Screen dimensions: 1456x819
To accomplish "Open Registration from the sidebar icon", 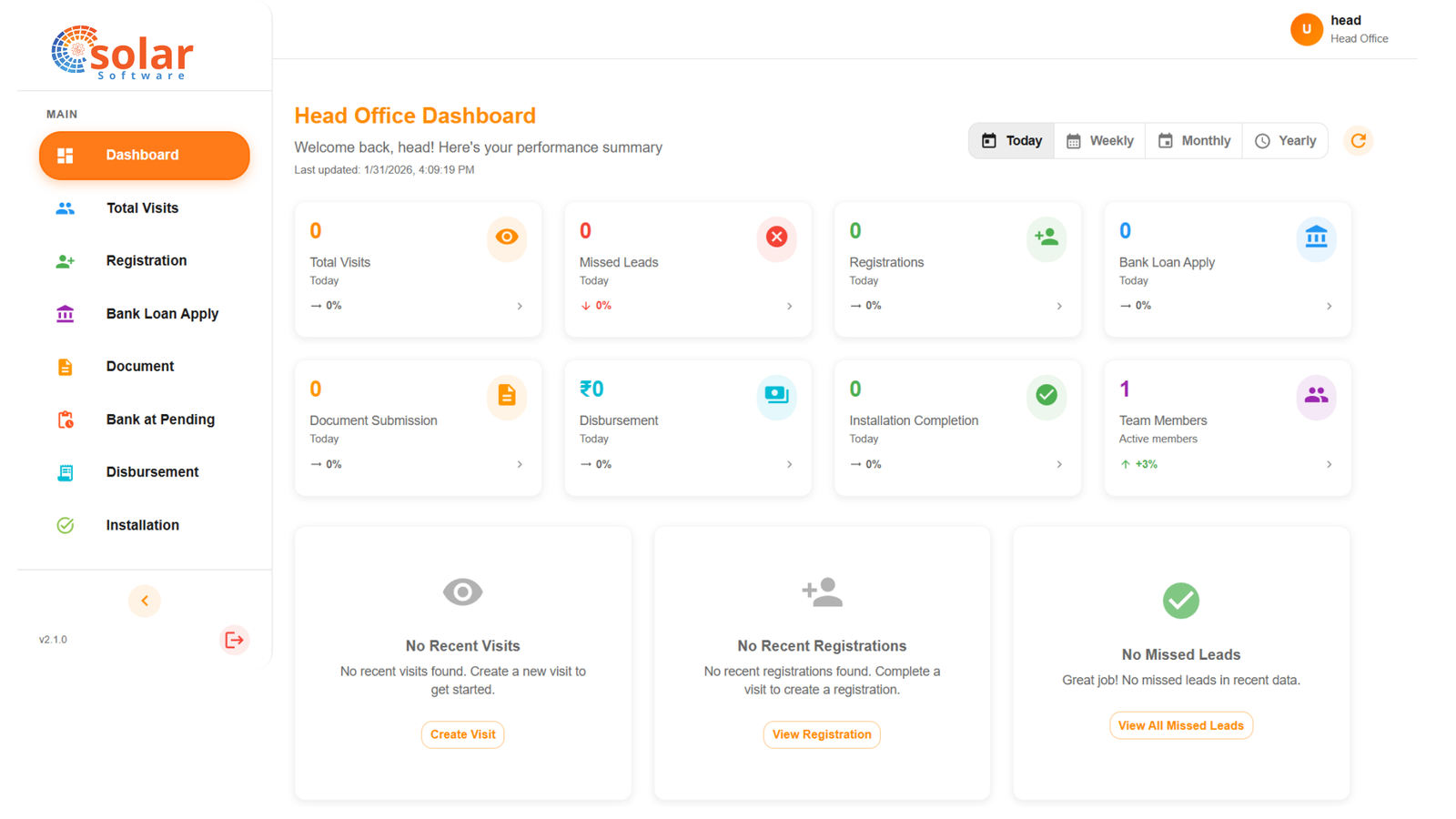I will [65, 261].
